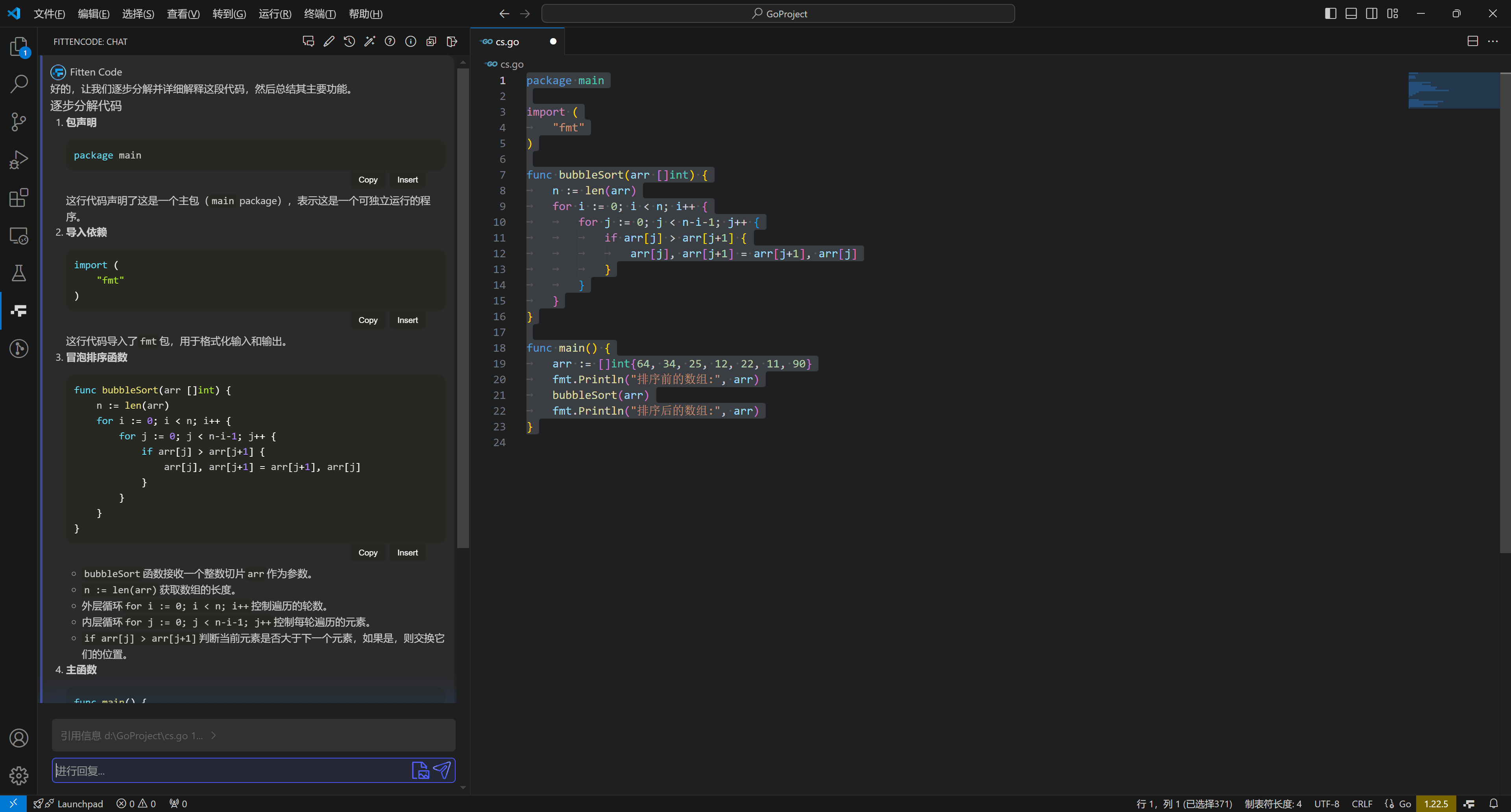1511x812 pixels.
Task: Toggle primary side bar layout button
Action: 1330,13
